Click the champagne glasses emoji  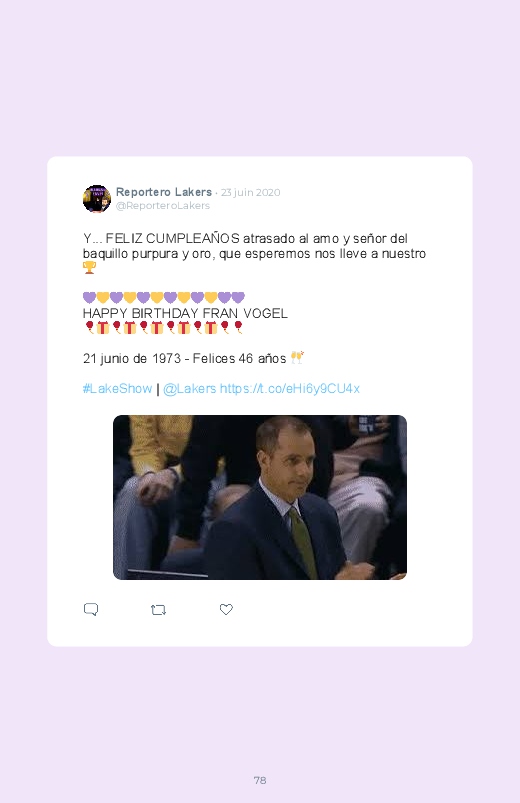point(297,357)
